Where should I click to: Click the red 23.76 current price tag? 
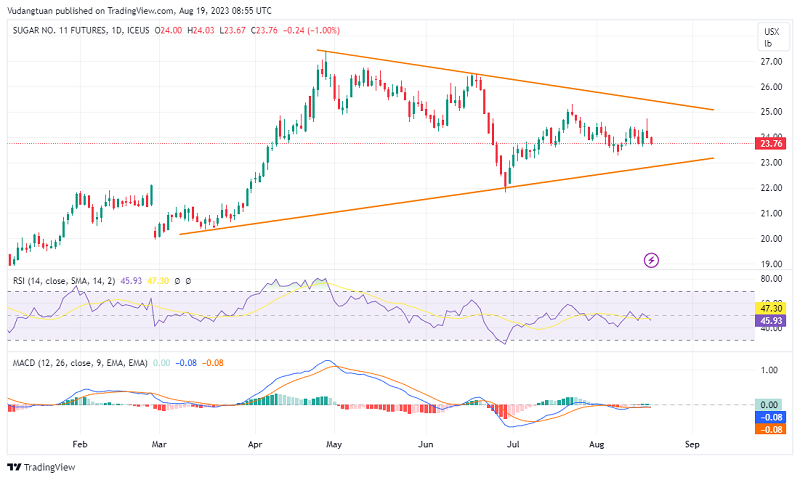pyautogui.click(x=772, y=143)
